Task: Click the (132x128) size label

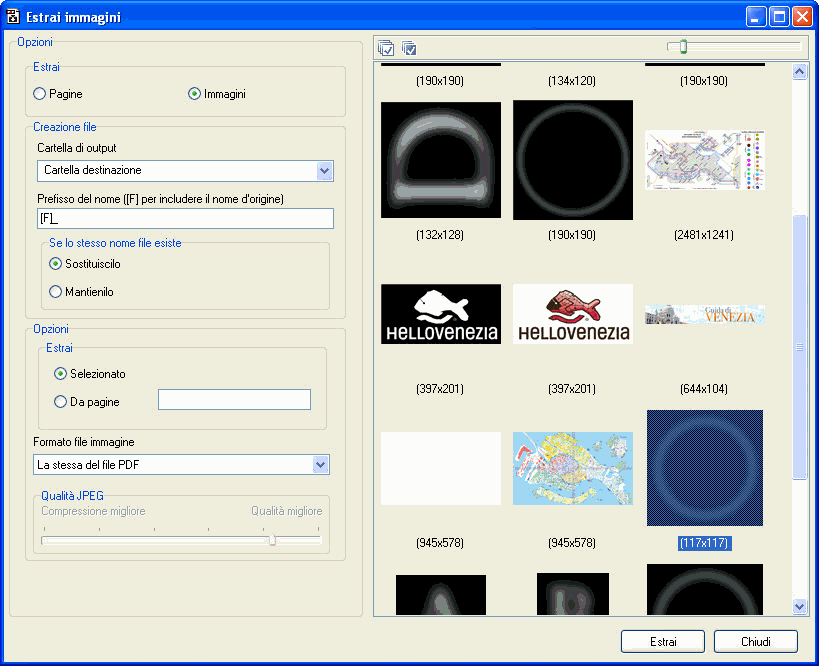Action: [440, 235]
